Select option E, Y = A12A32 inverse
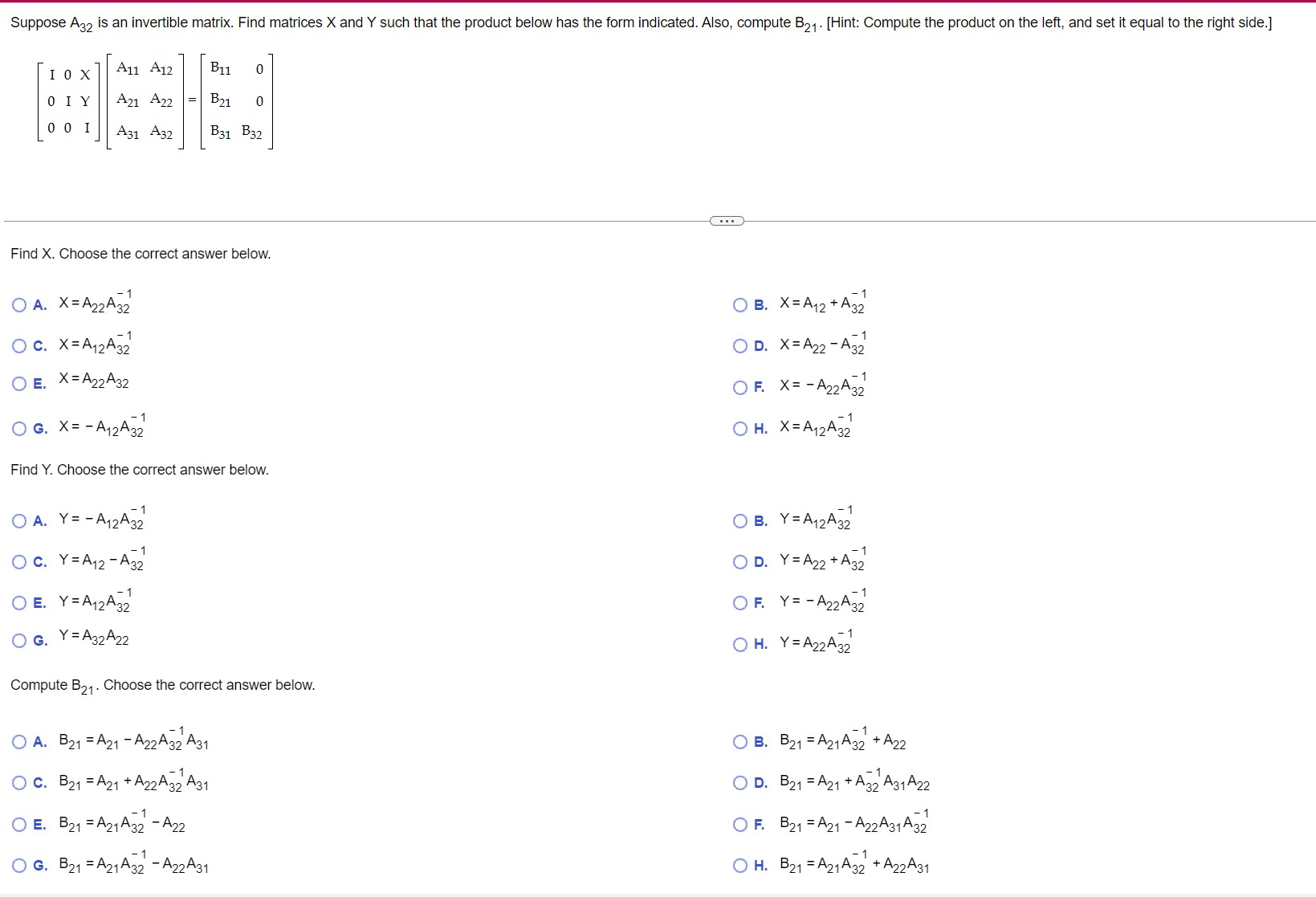 pos(18,602)
